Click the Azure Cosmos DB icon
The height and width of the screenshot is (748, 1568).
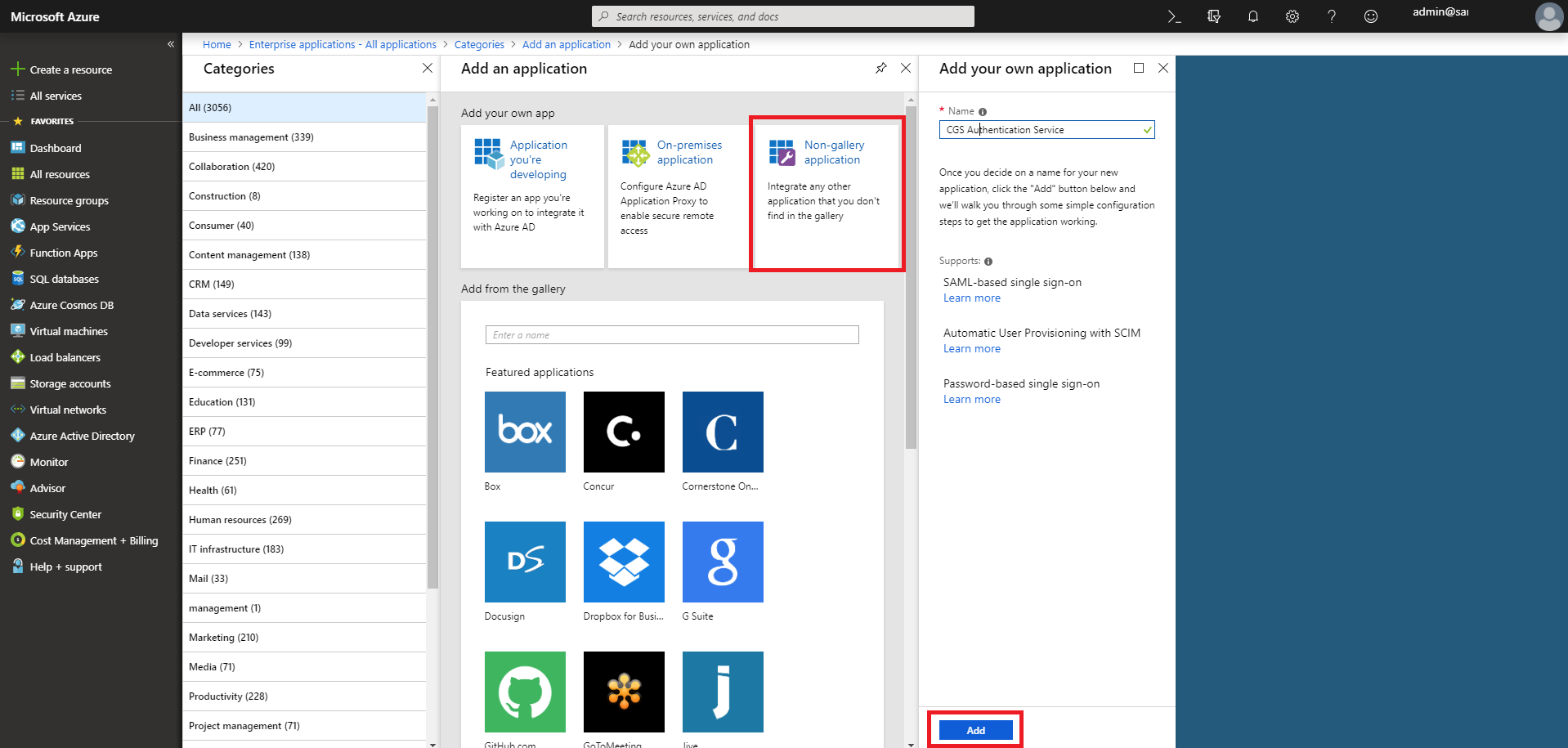coord(17,304)
